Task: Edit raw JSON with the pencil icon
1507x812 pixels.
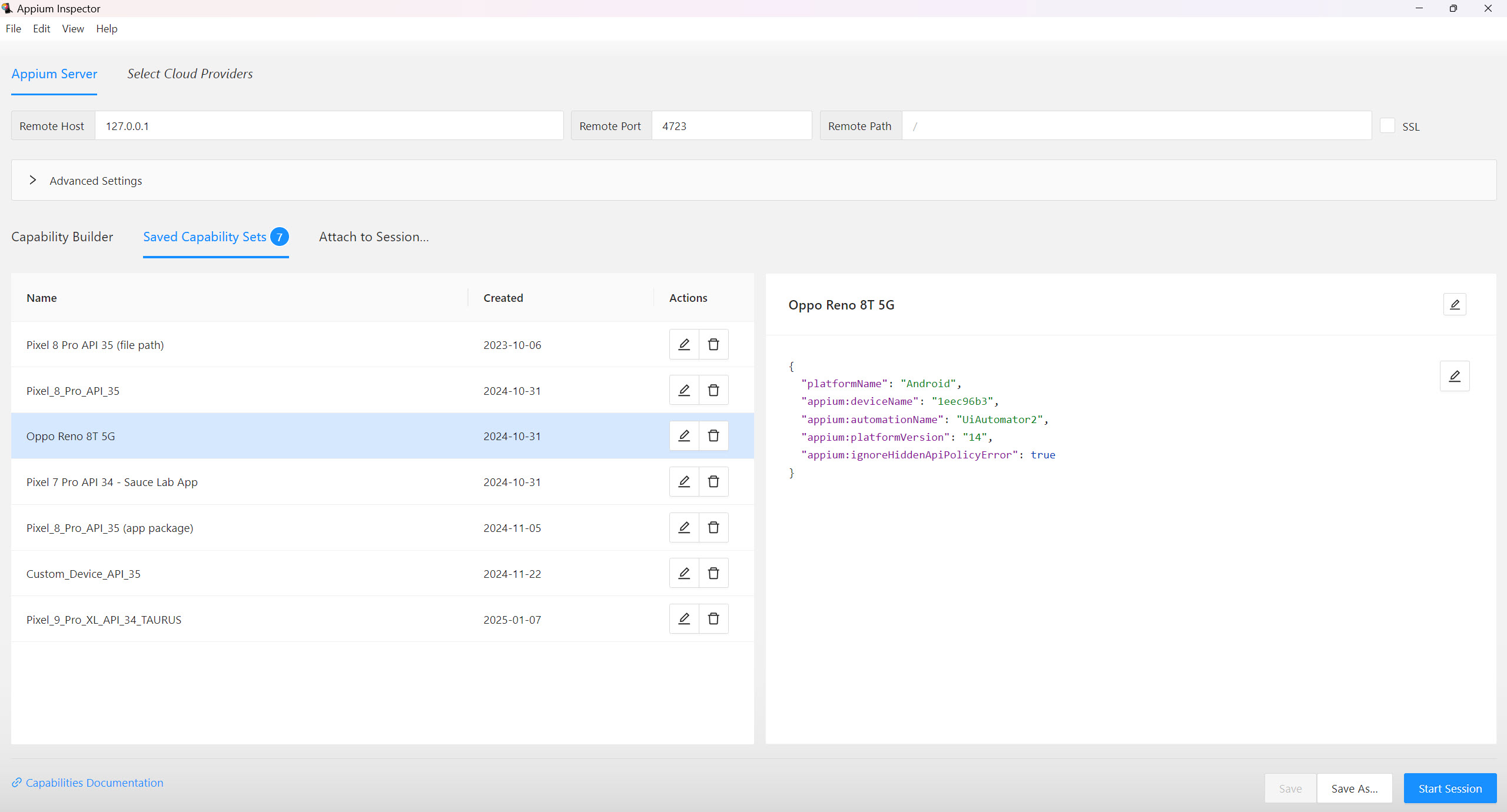Action: coord(1455,376)
